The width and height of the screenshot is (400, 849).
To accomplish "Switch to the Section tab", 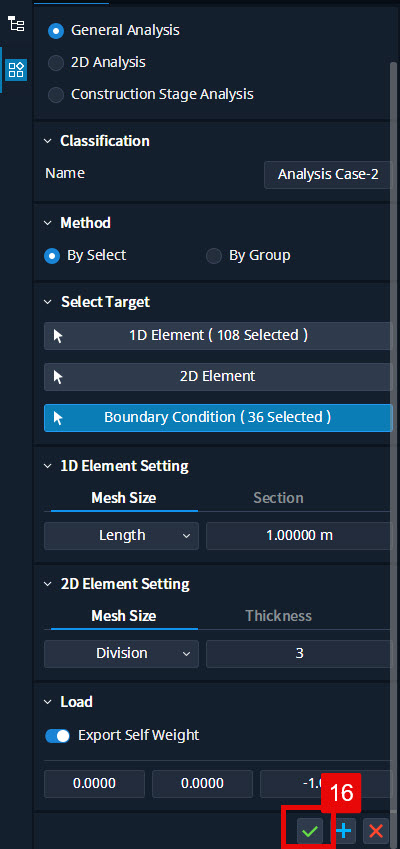I will 278,498.
